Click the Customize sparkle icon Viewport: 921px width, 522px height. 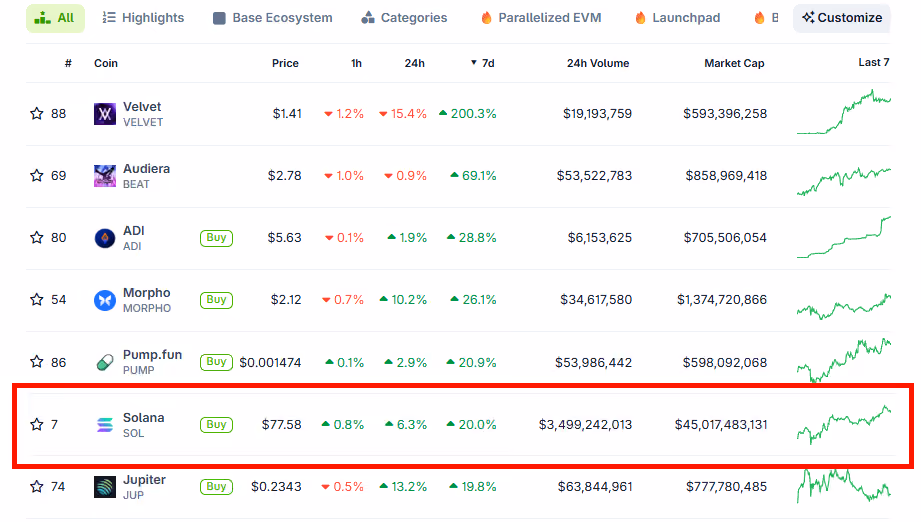point(809,18)
